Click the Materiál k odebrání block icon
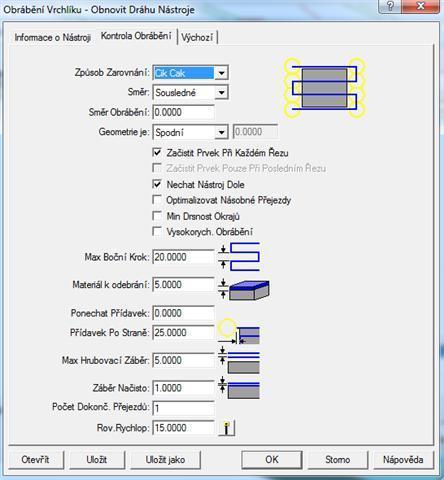 click(x=244, y=289)
